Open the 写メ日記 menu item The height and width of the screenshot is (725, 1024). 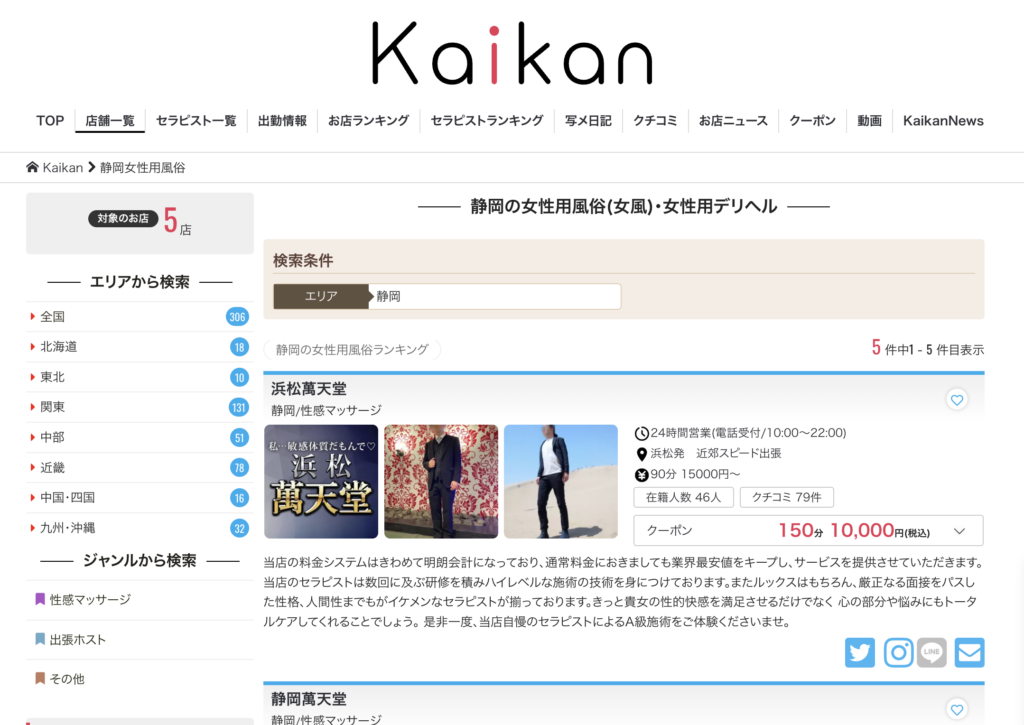click(x=587, y=120)
